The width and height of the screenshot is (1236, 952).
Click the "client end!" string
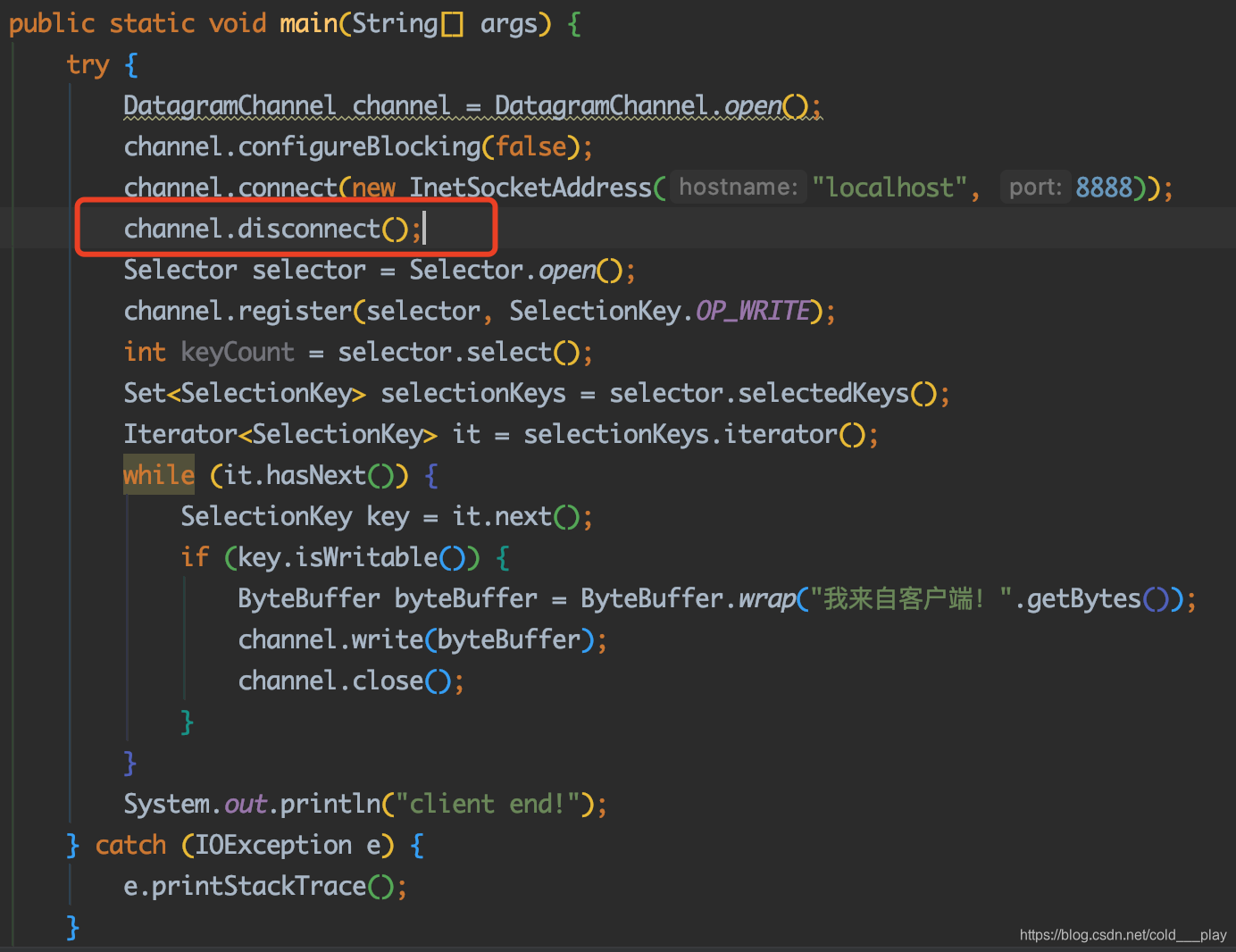[487, 804]
